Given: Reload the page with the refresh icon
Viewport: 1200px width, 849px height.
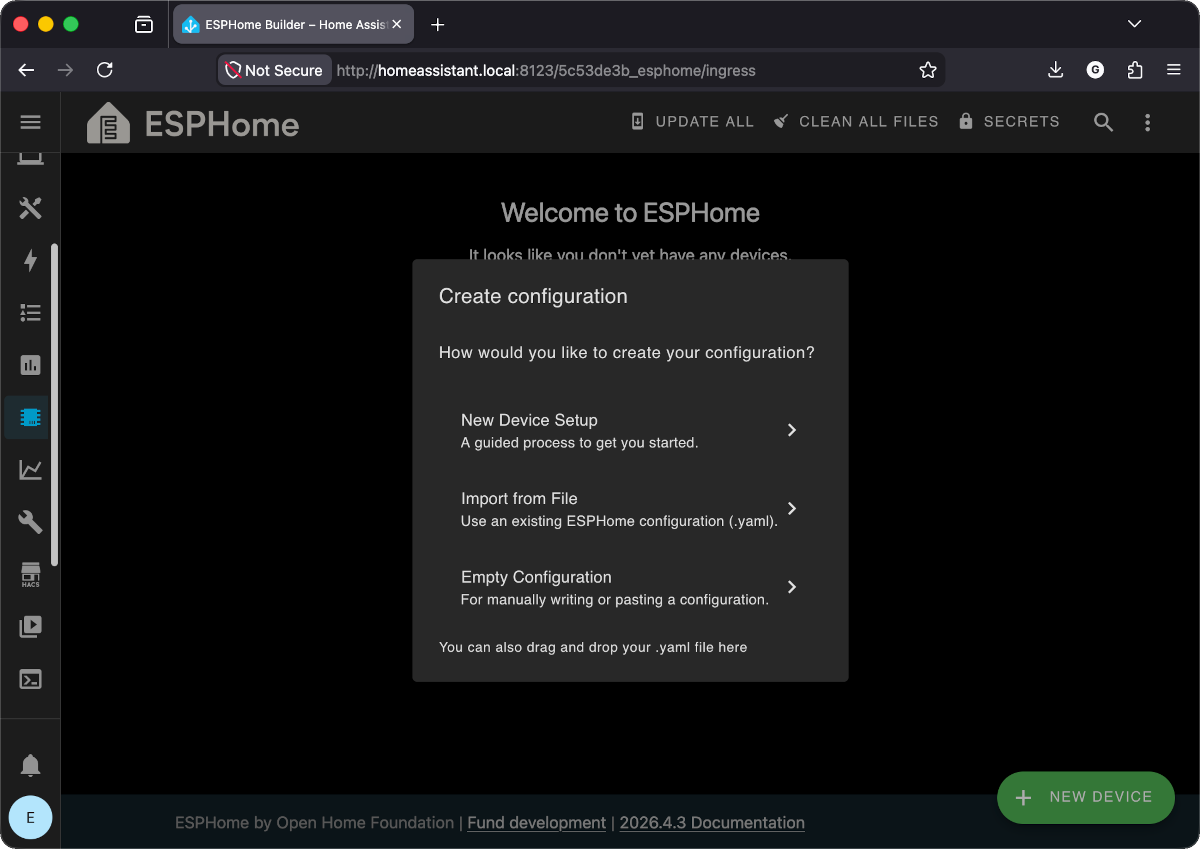Looking at the screenshot, I should [104, 70].
